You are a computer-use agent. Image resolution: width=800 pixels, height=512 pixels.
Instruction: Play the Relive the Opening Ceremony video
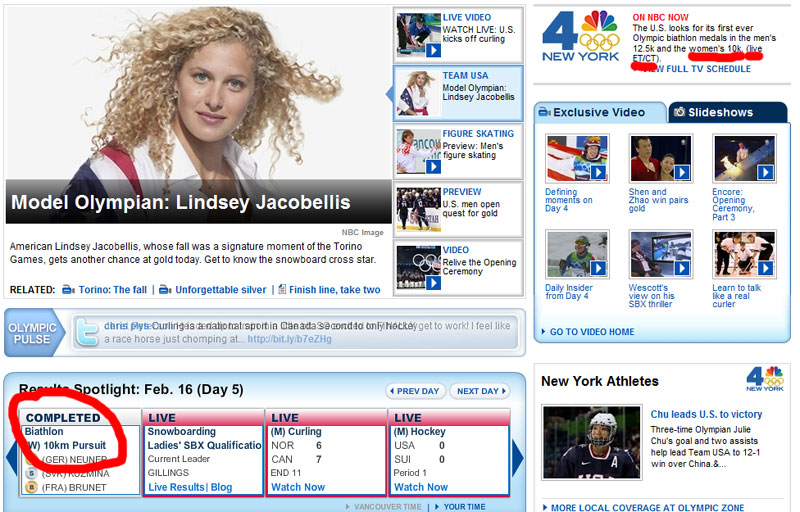[418, 267]
